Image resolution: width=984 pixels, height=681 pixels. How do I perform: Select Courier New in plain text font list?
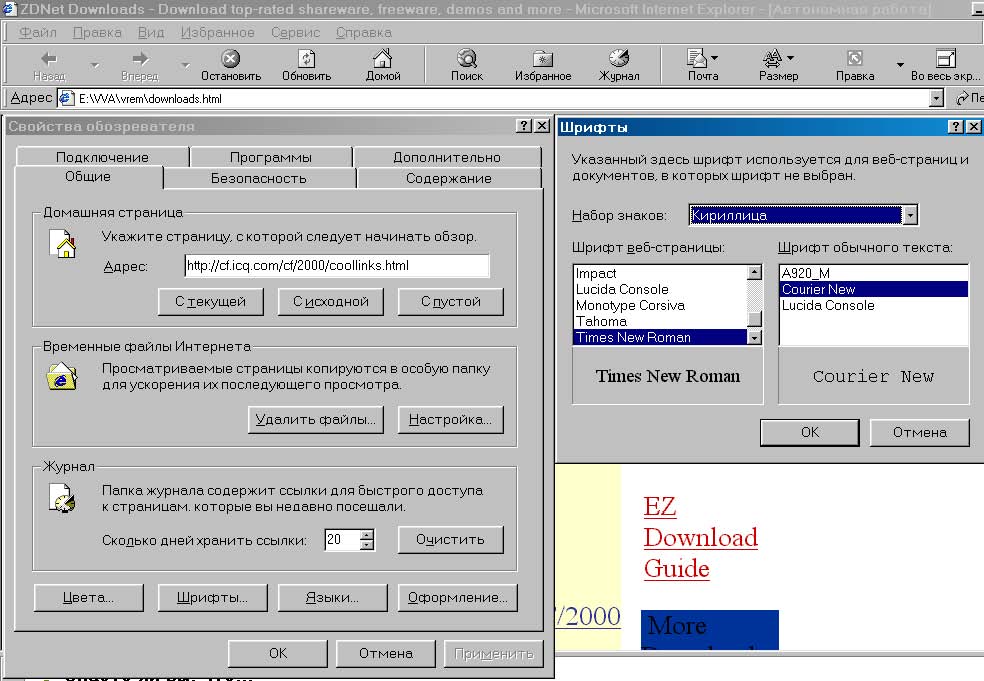coord(874,289)
